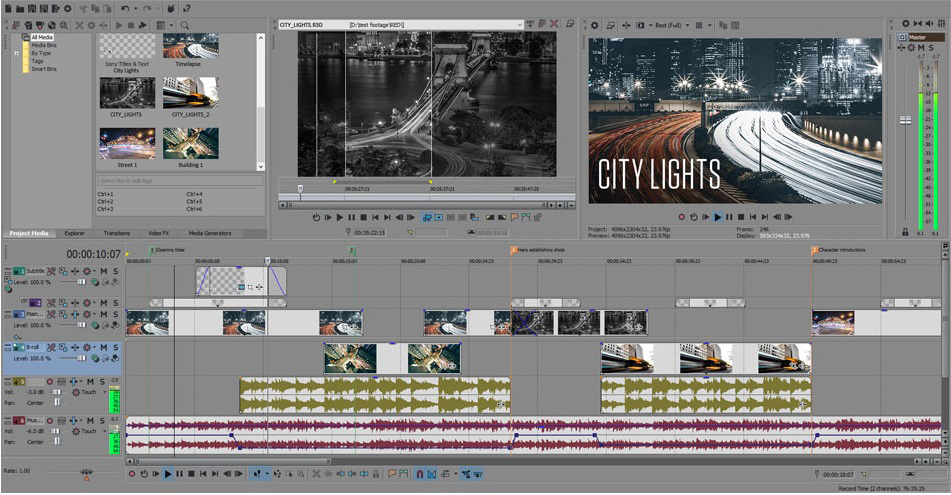Toggle auto crossfades icon in timeline toolbar
The width and height of the screenshot is (951, 495).
[x=431, y=474]
